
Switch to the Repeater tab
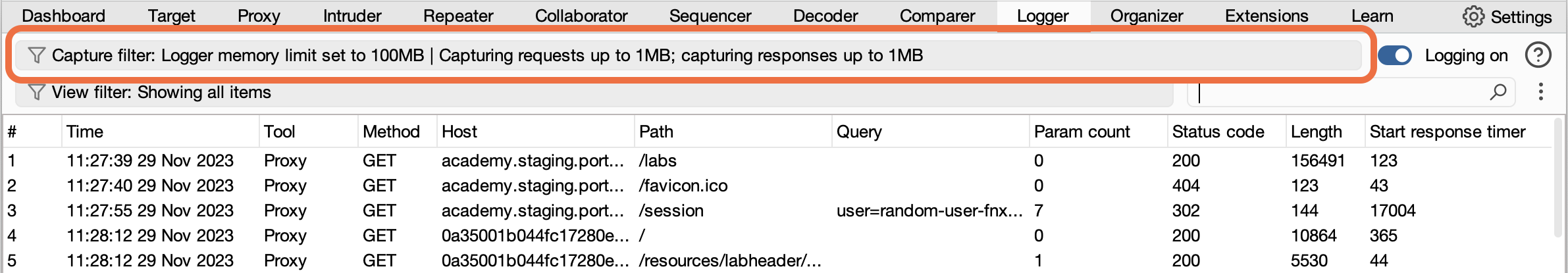point(458,16)
